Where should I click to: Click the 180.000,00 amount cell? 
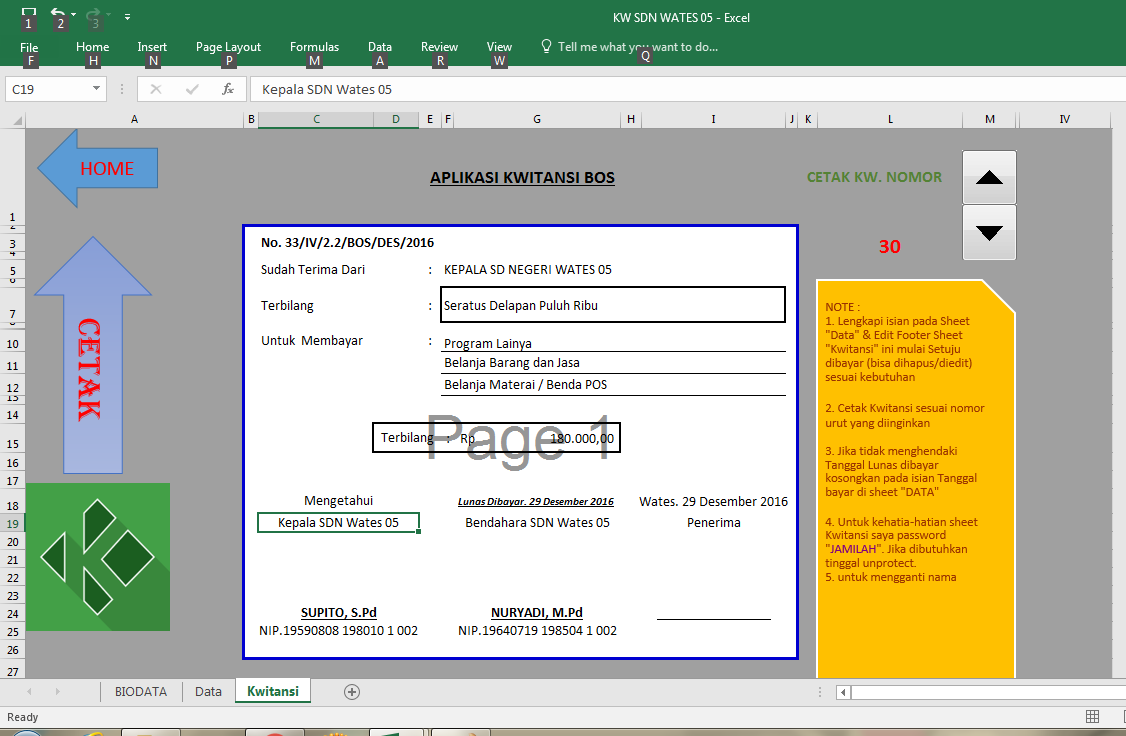pyautogui.click(x=537, y=438)
